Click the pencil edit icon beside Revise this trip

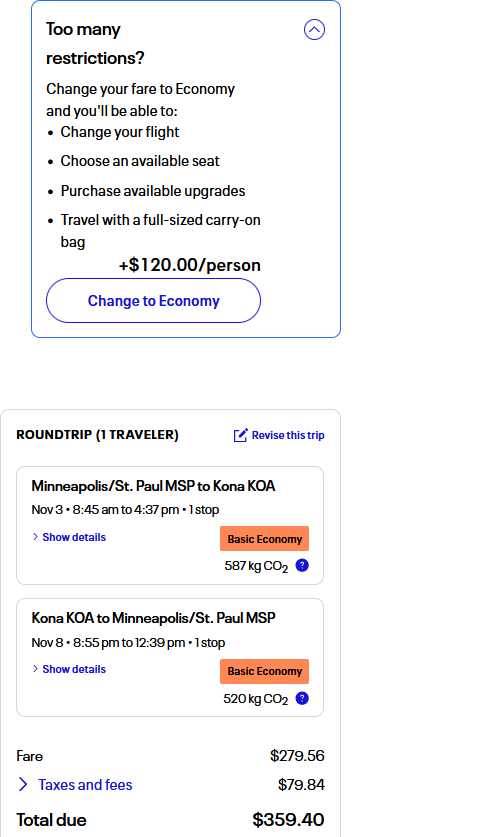241,435
